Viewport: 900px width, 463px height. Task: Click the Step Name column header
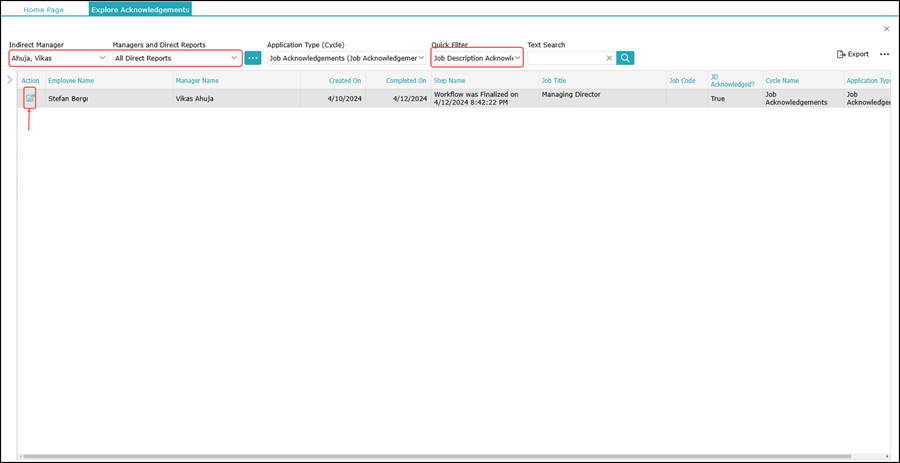[450, 80]
